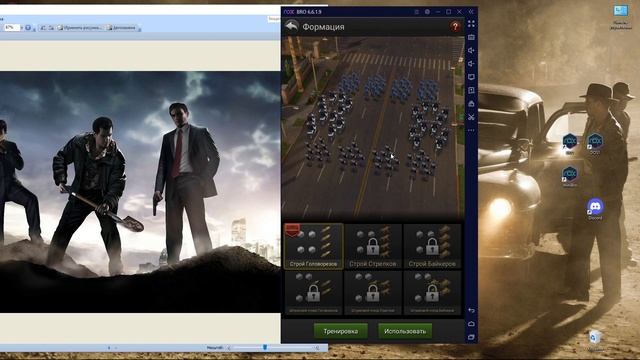
Task: Open the This PC desktop icon
Action: [x=620, y=16]
